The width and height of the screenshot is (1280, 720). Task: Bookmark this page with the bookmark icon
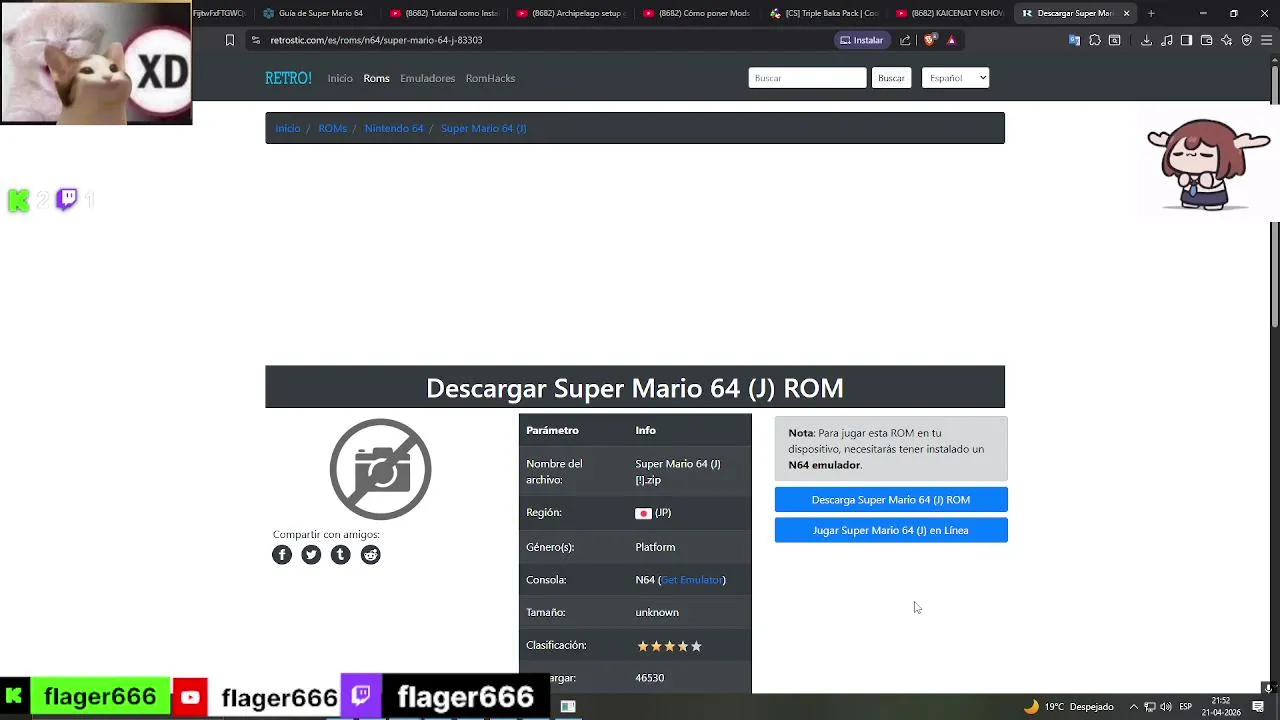230,40
